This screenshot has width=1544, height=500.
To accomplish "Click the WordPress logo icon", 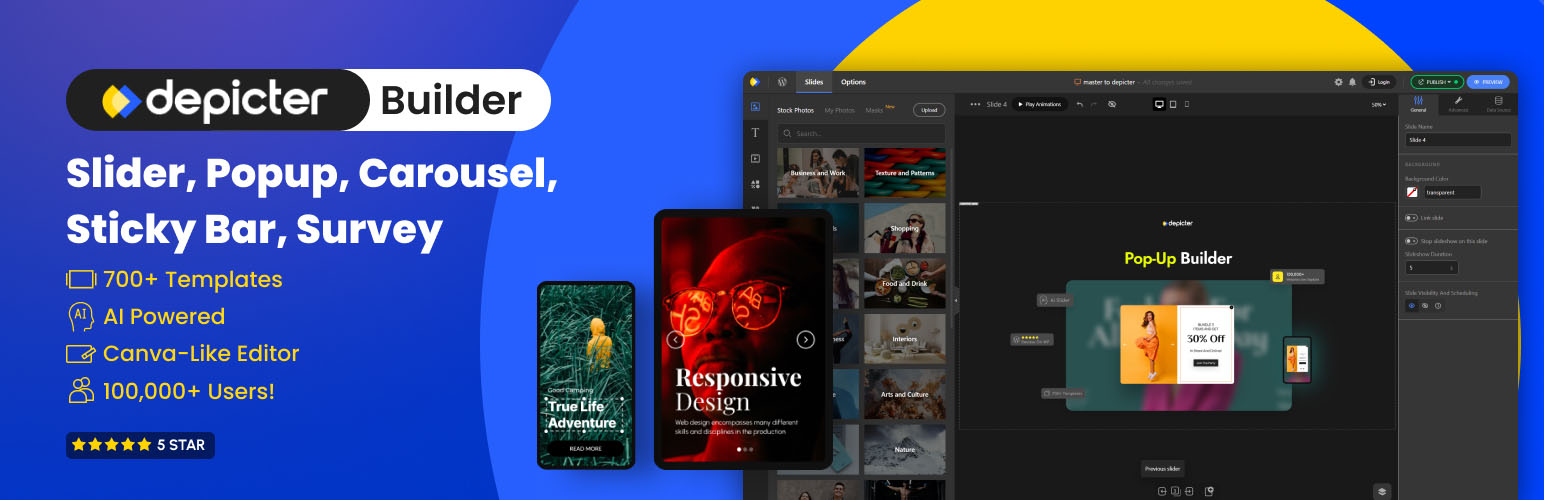I will coord(783,82).
